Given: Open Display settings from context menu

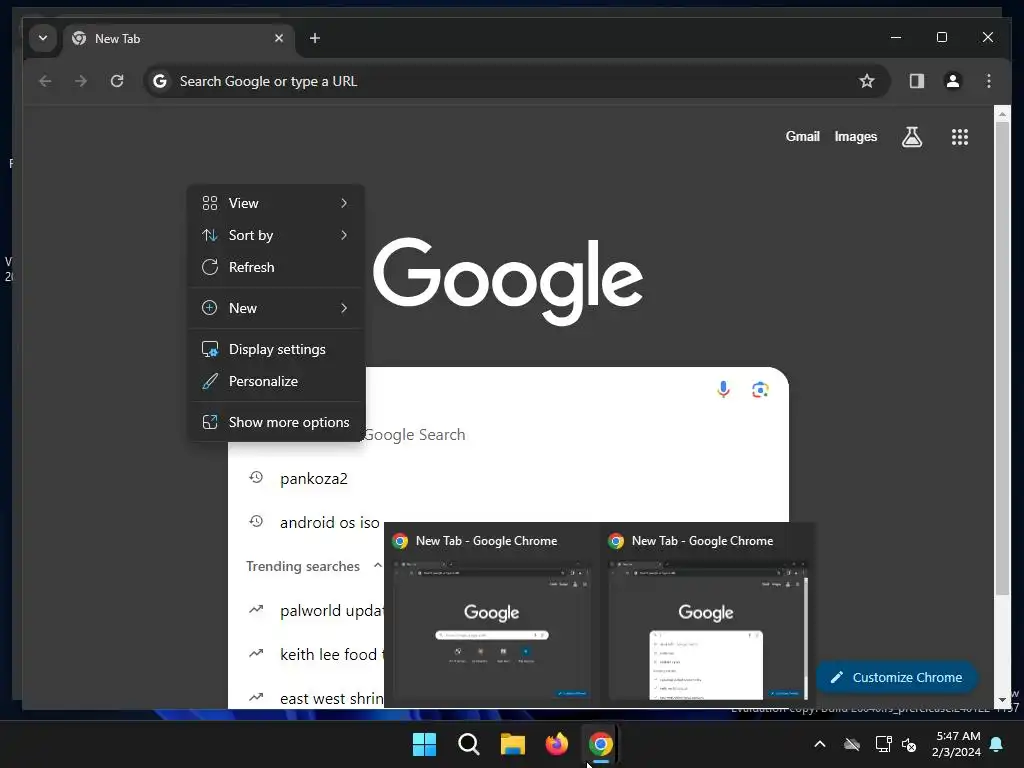Looking at the screenshot, I should (x=276, y=349).
